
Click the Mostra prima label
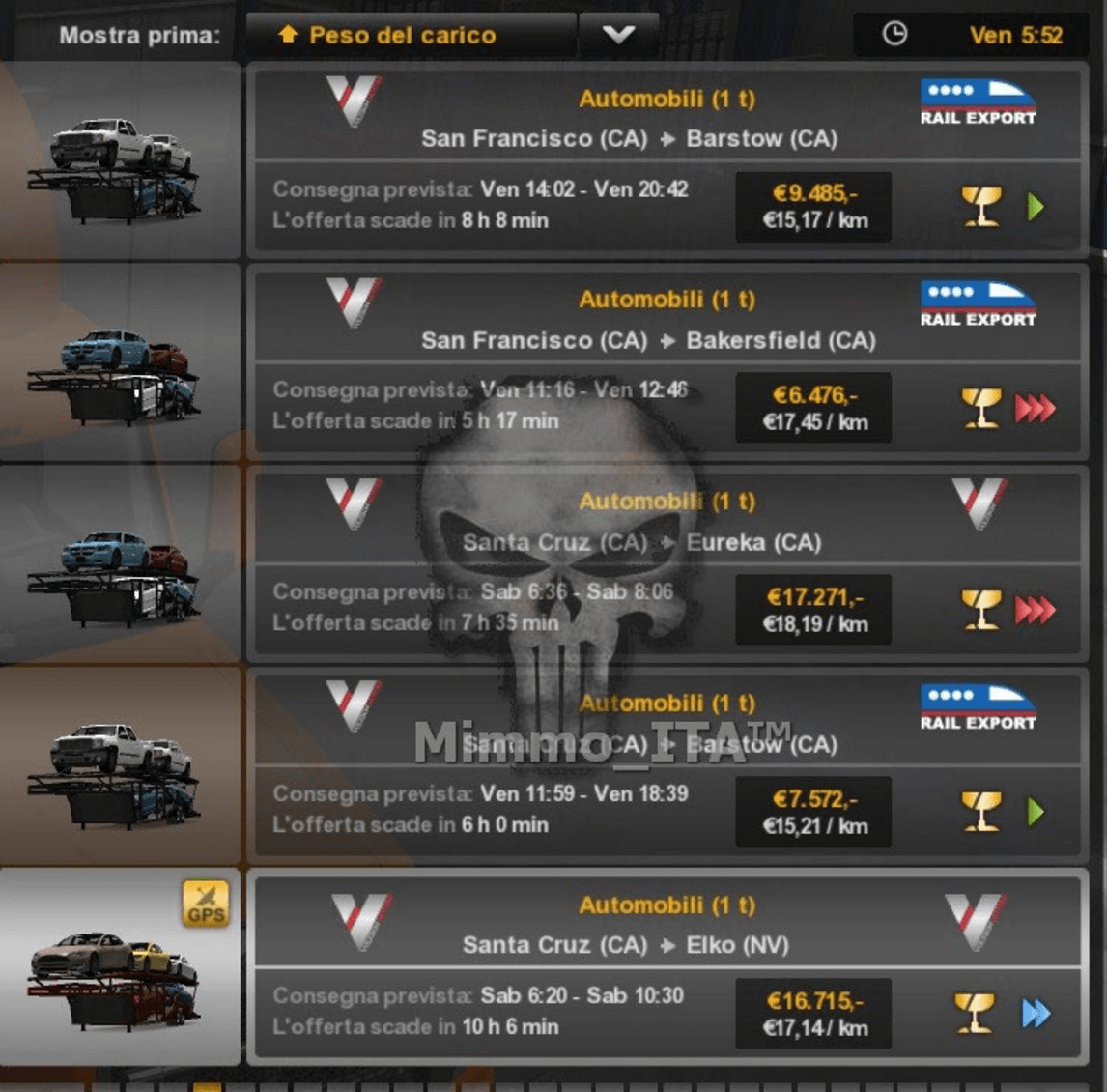pos(140,35)
